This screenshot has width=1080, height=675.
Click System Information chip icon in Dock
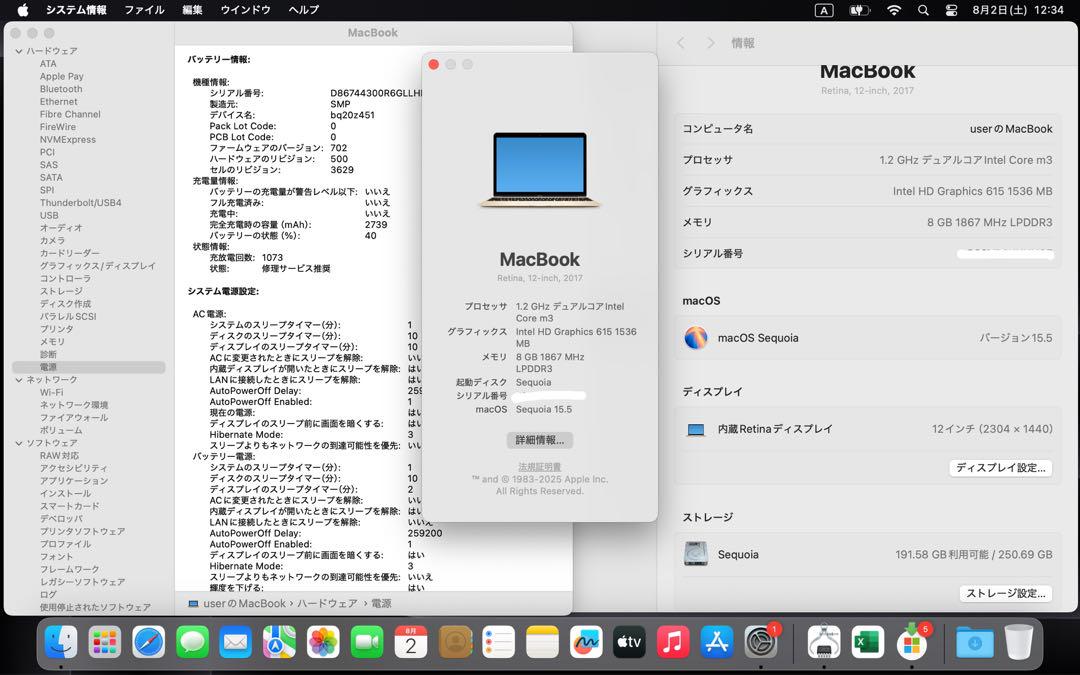824,643
